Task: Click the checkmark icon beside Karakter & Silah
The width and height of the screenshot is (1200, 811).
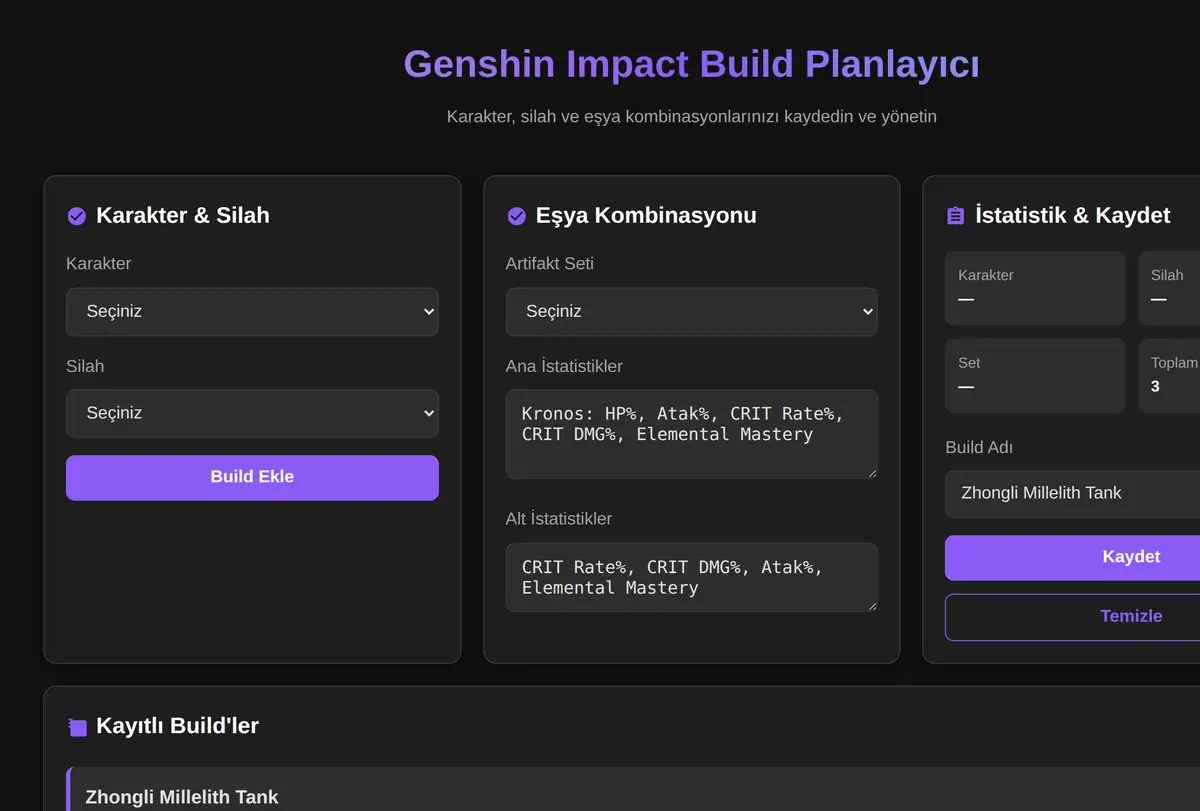Action: click(x=76, y=216)
